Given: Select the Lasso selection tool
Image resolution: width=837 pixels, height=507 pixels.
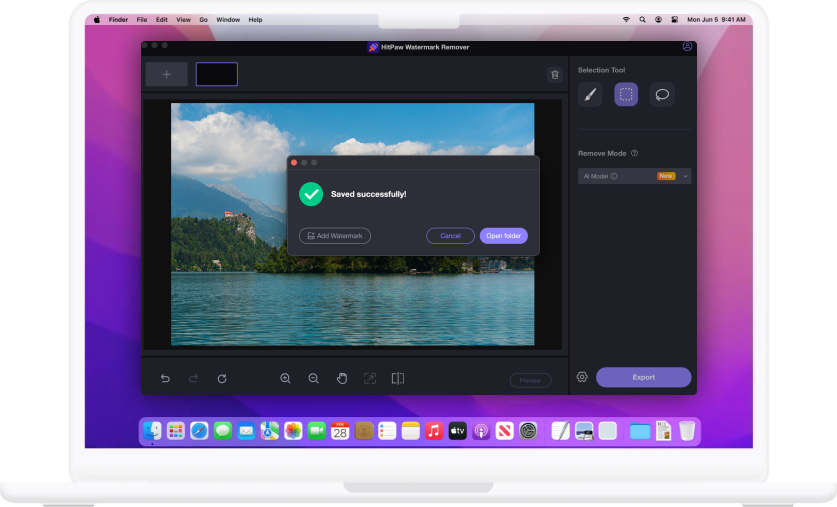Looking at the screenshot, I should [661, 95].
